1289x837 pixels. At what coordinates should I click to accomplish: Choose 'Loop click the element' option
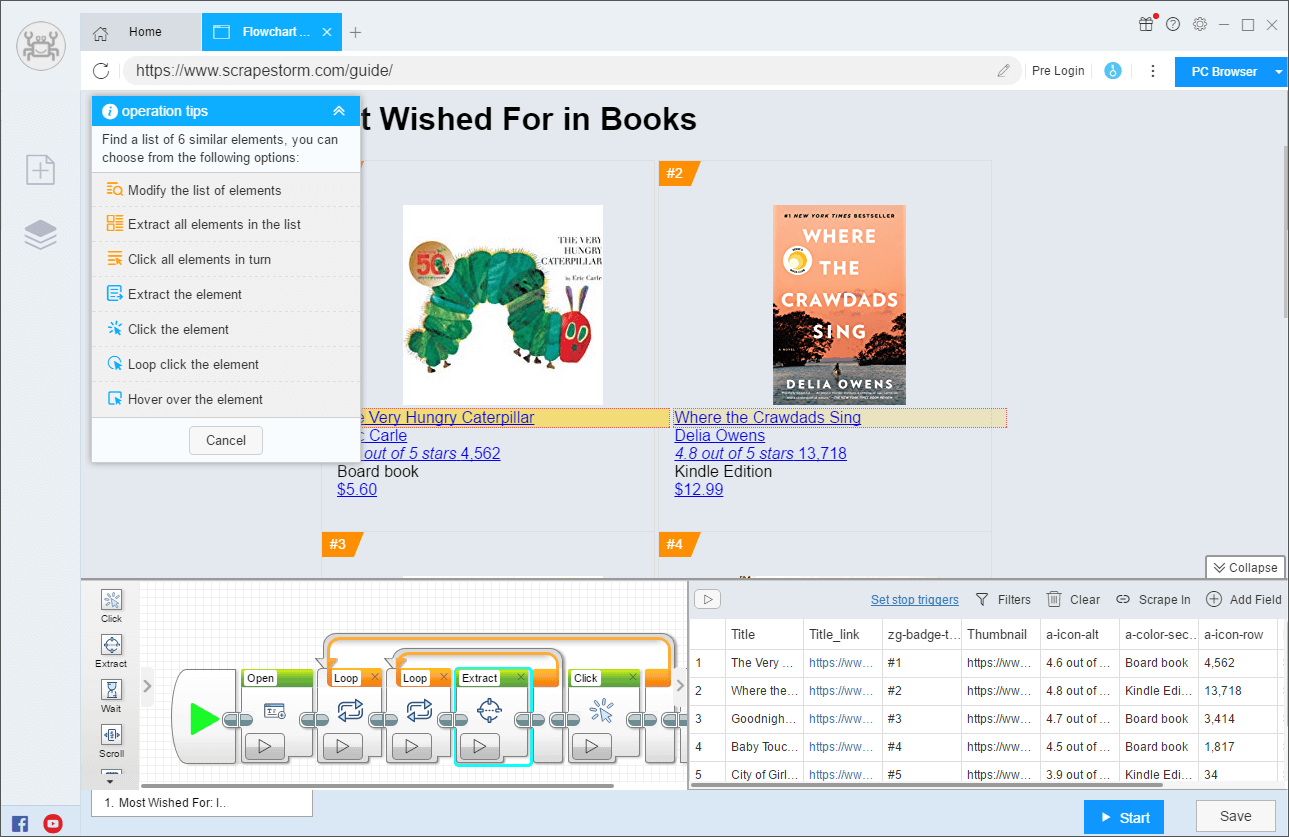tap(193, 365)
